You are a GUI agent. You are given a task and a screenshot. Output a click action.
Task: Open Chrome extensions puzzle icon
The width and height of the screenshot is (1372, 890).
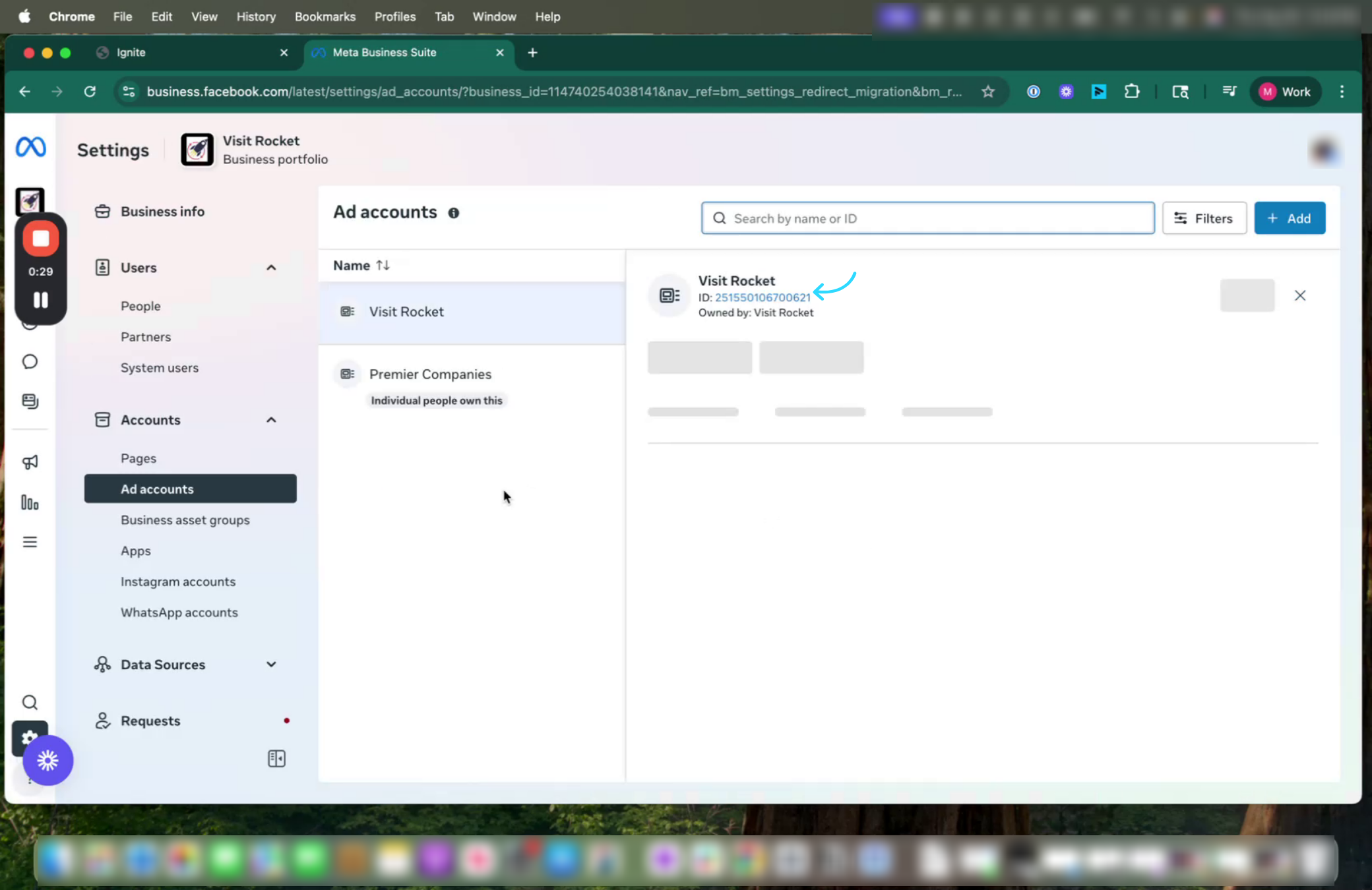point(1132,92)
